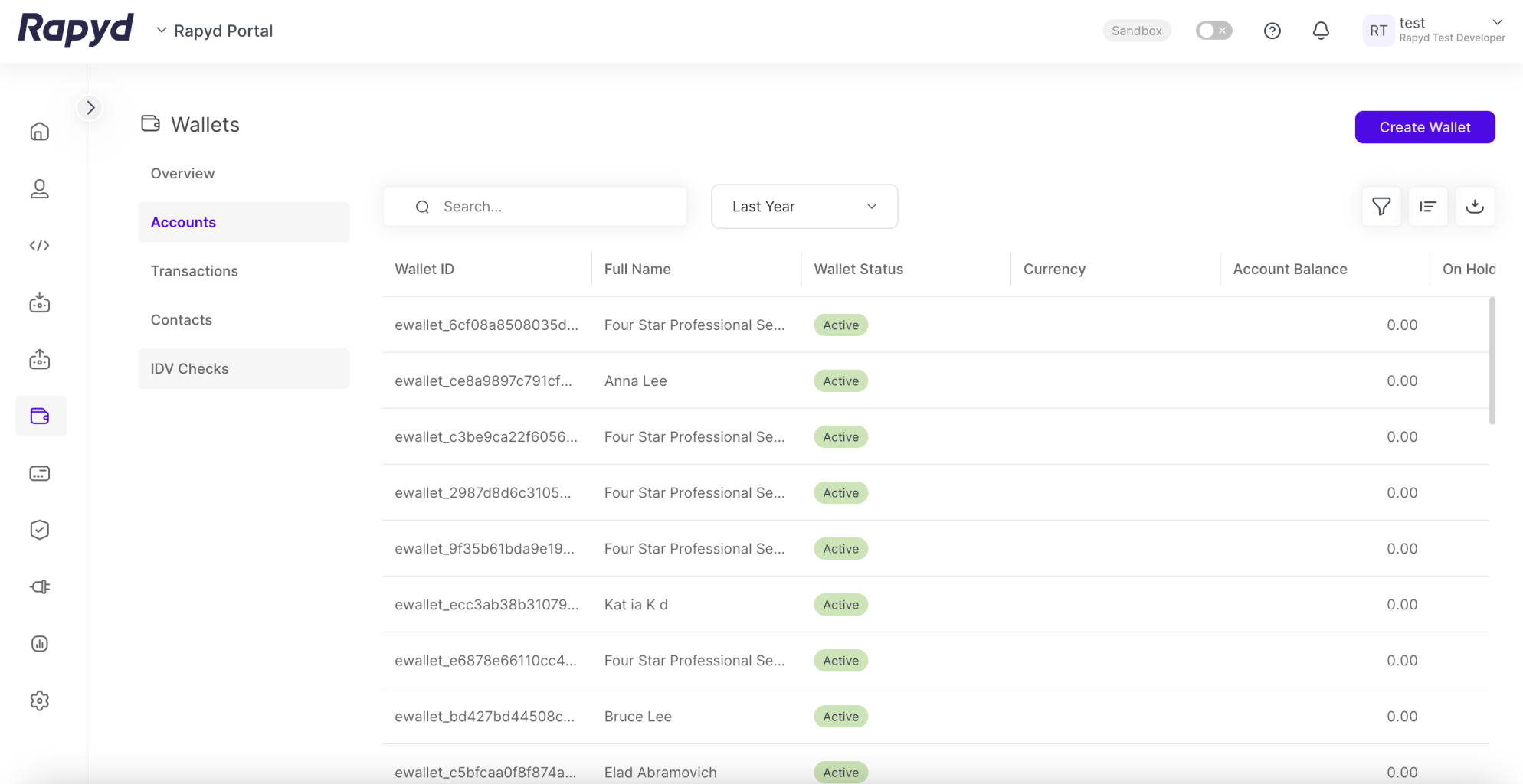
Task: Open the notifications bell
Action: (x=1321, y=31)
